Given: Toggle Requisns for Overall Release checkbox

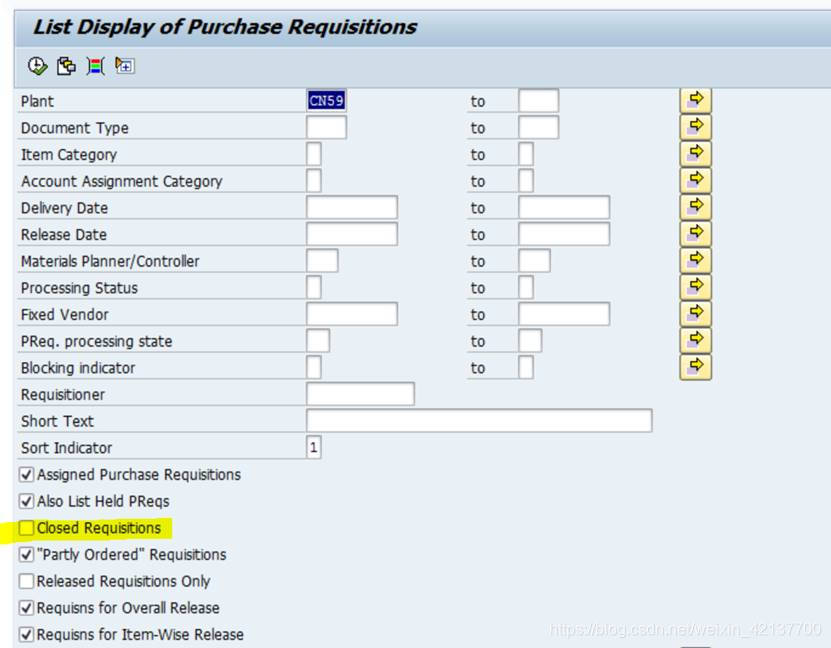Looking at the screenshot, I should 26,608.
